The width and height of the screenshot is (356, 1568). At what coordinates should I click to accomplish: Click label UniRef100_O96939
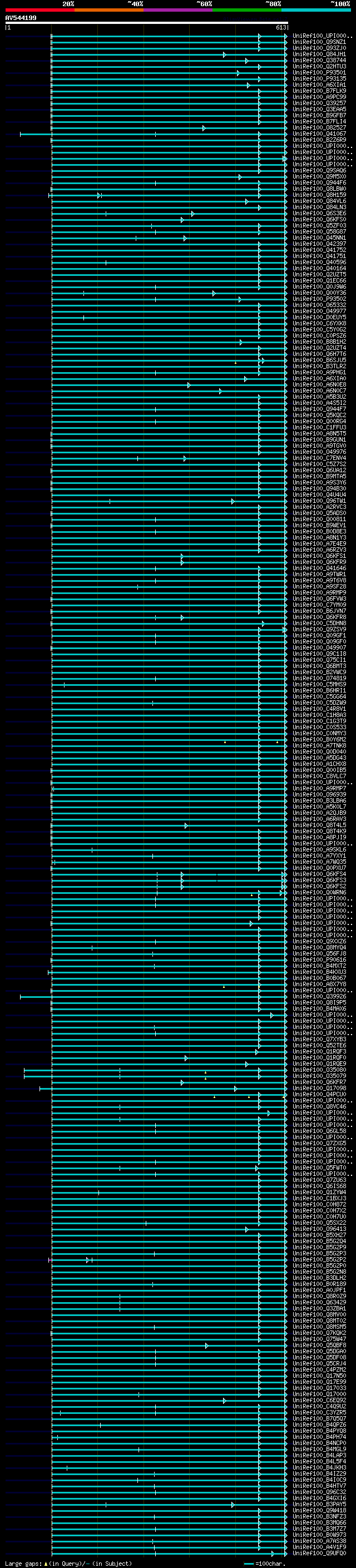point(319,794)
